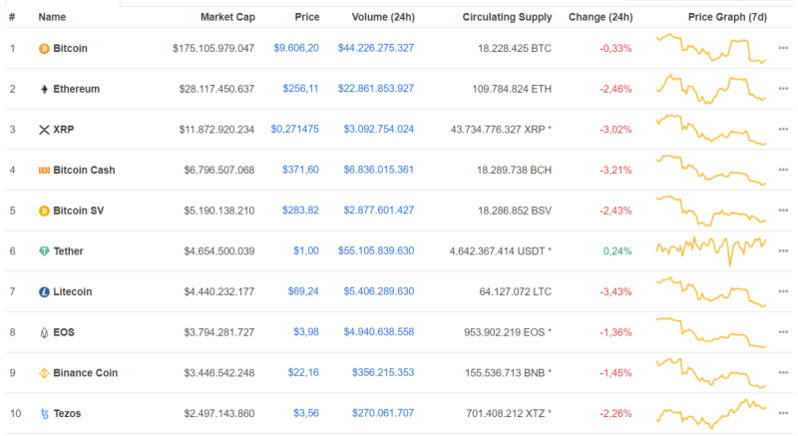Click the Ethereum diamond logo icon

[43, 89]
